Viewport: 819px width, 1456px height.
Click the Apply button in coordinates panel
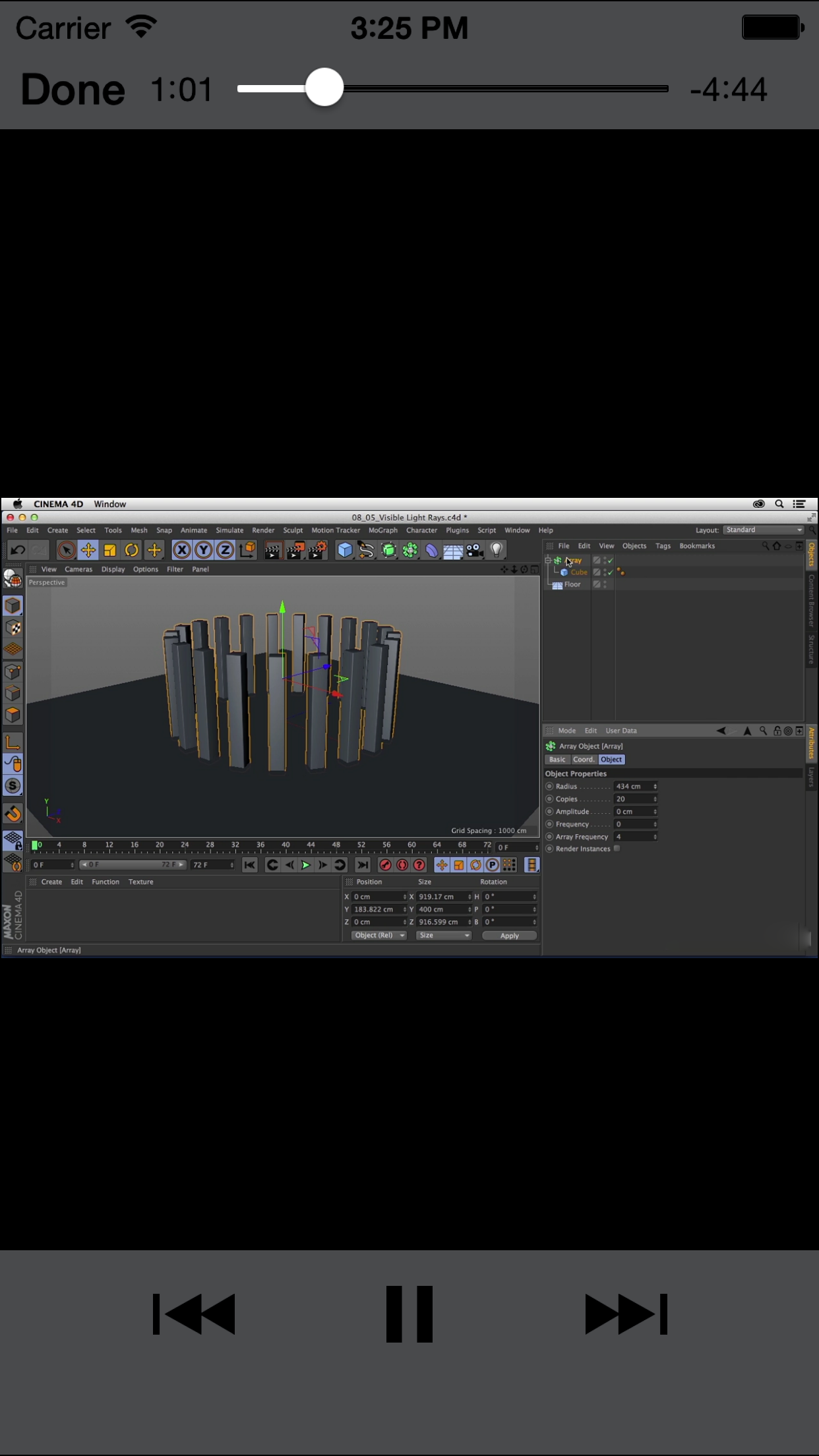pos(509,936)
